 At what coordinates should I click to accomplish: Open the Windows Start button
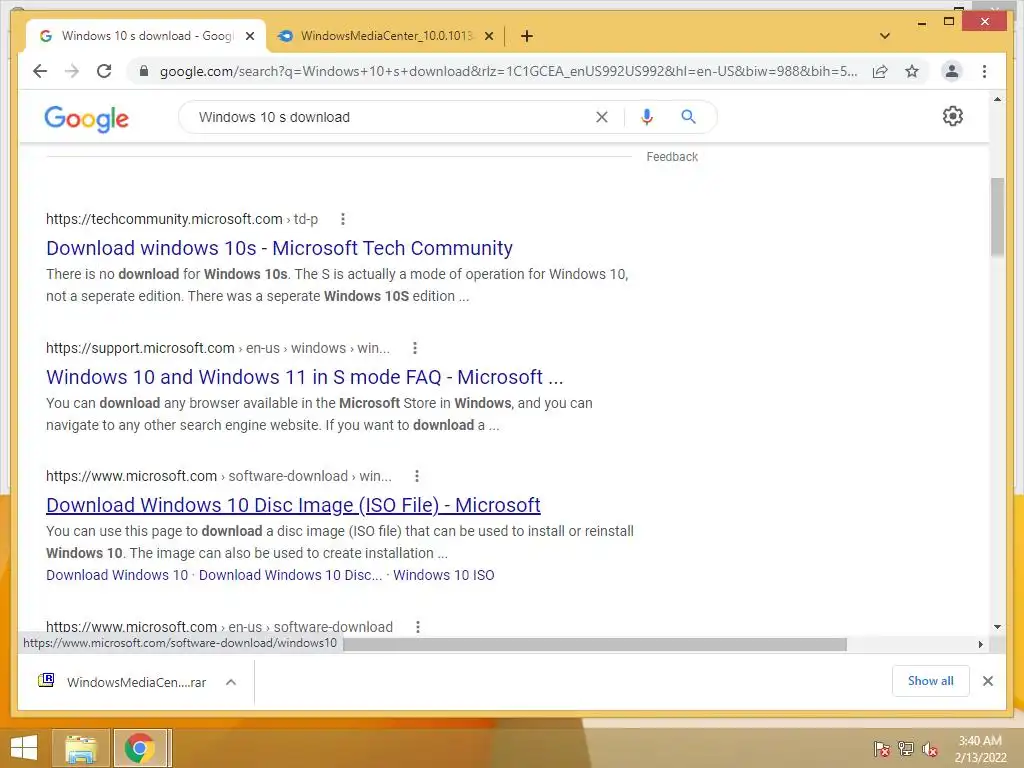(x=24, y=748)
